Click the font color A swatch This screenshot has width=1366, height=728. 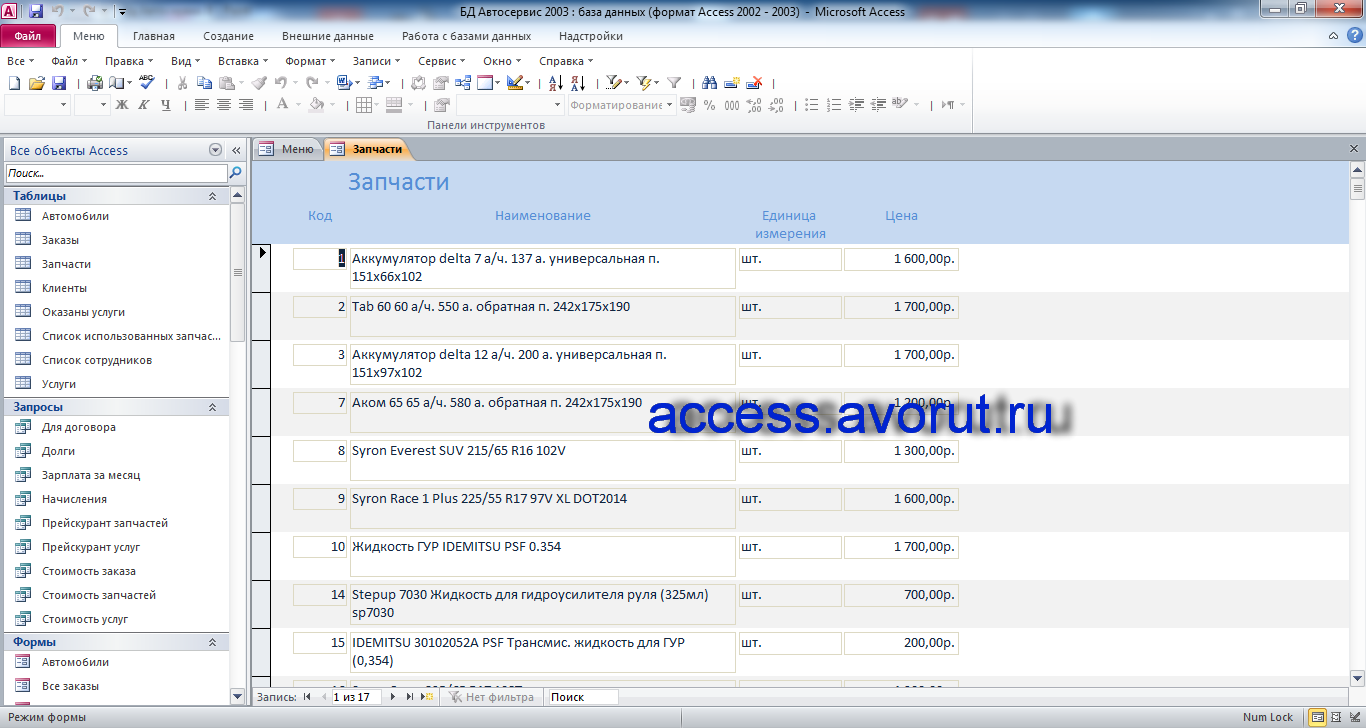click(282, 104)
